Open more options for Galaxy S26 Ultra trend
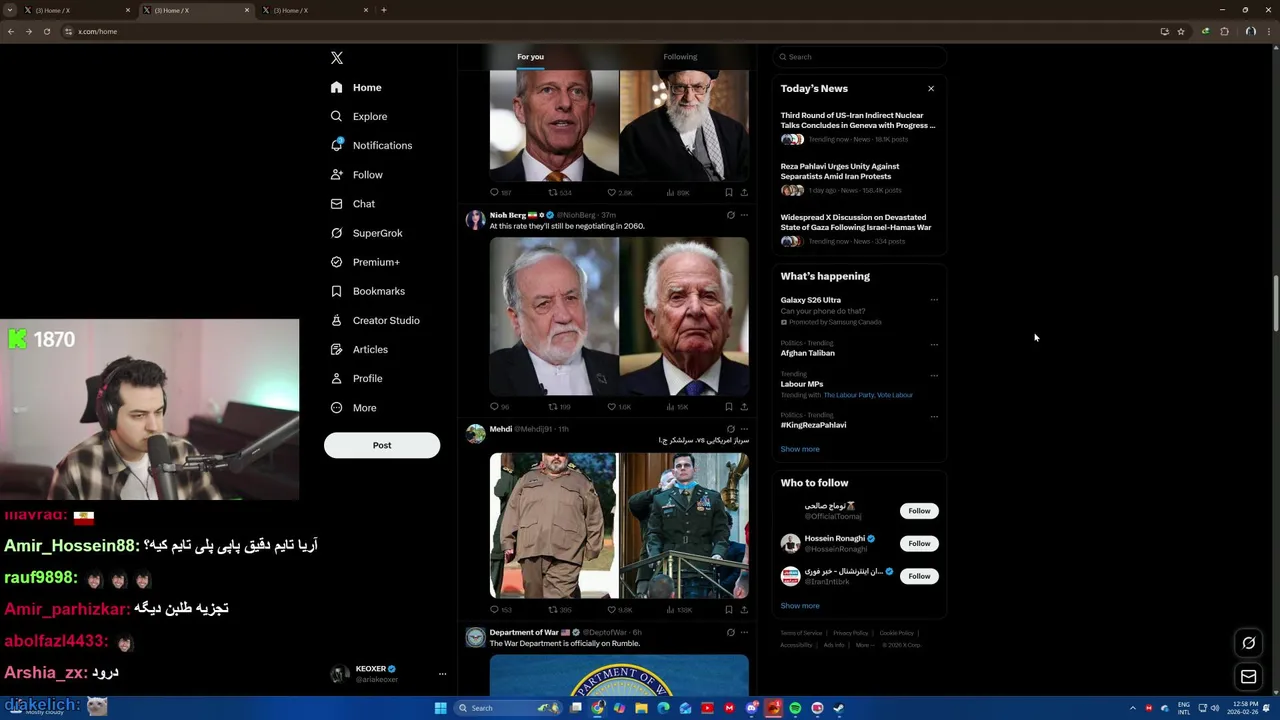1280x720 pixels. (934, 300)
